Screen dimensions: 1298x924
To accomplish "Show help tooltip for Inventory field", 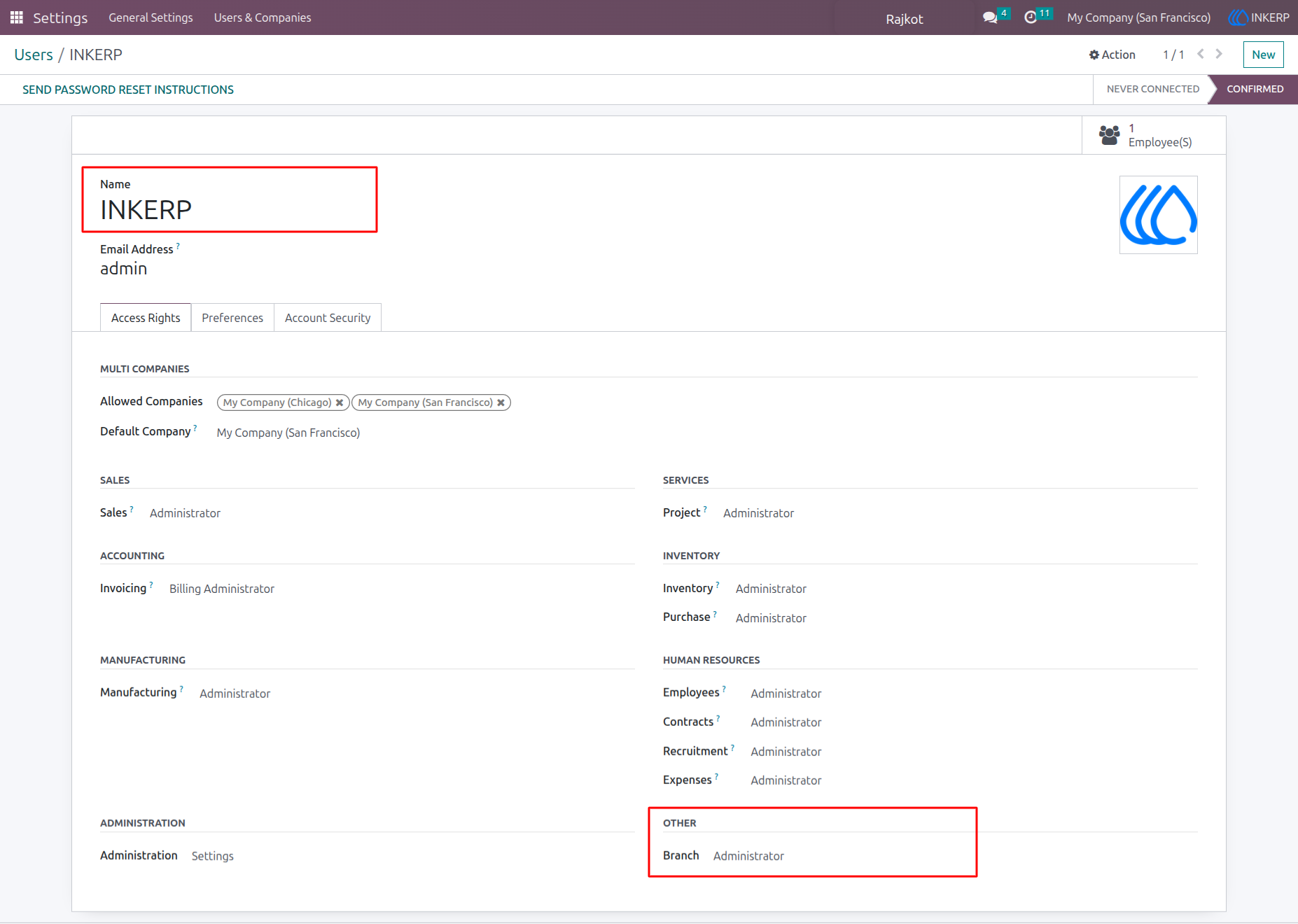I will 718,584.
